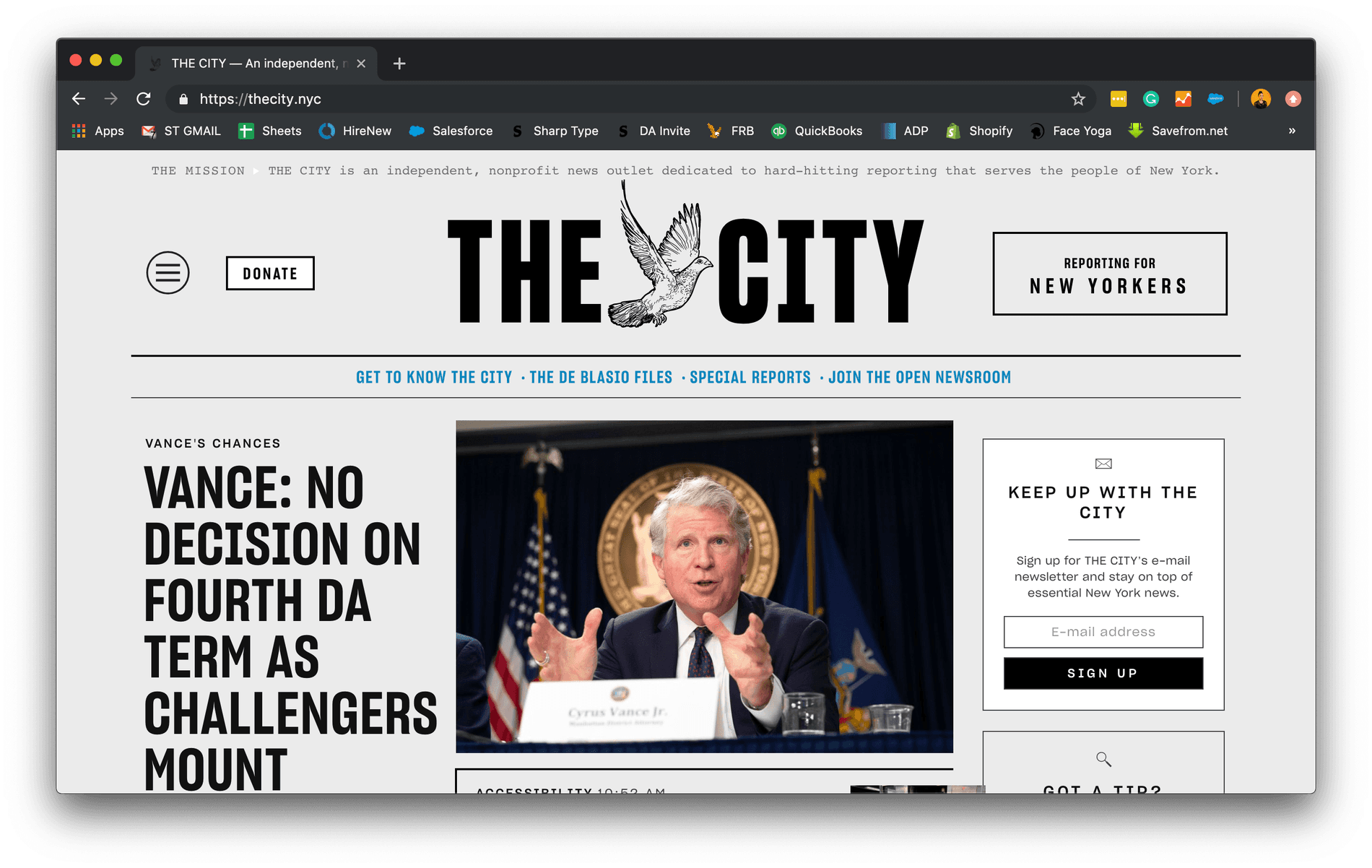Open the Sharp Type bookmark
1372x868 pixels.
[x=555, y=131]
